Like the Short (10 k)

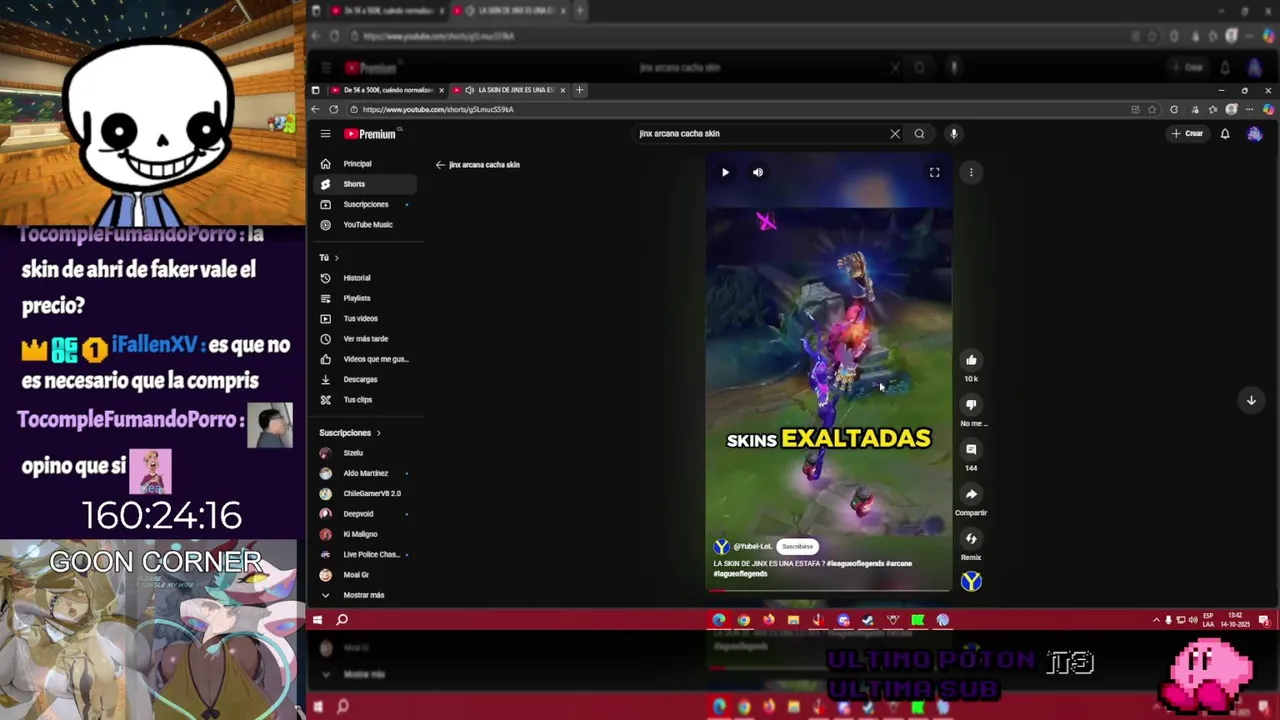(971, 360)
